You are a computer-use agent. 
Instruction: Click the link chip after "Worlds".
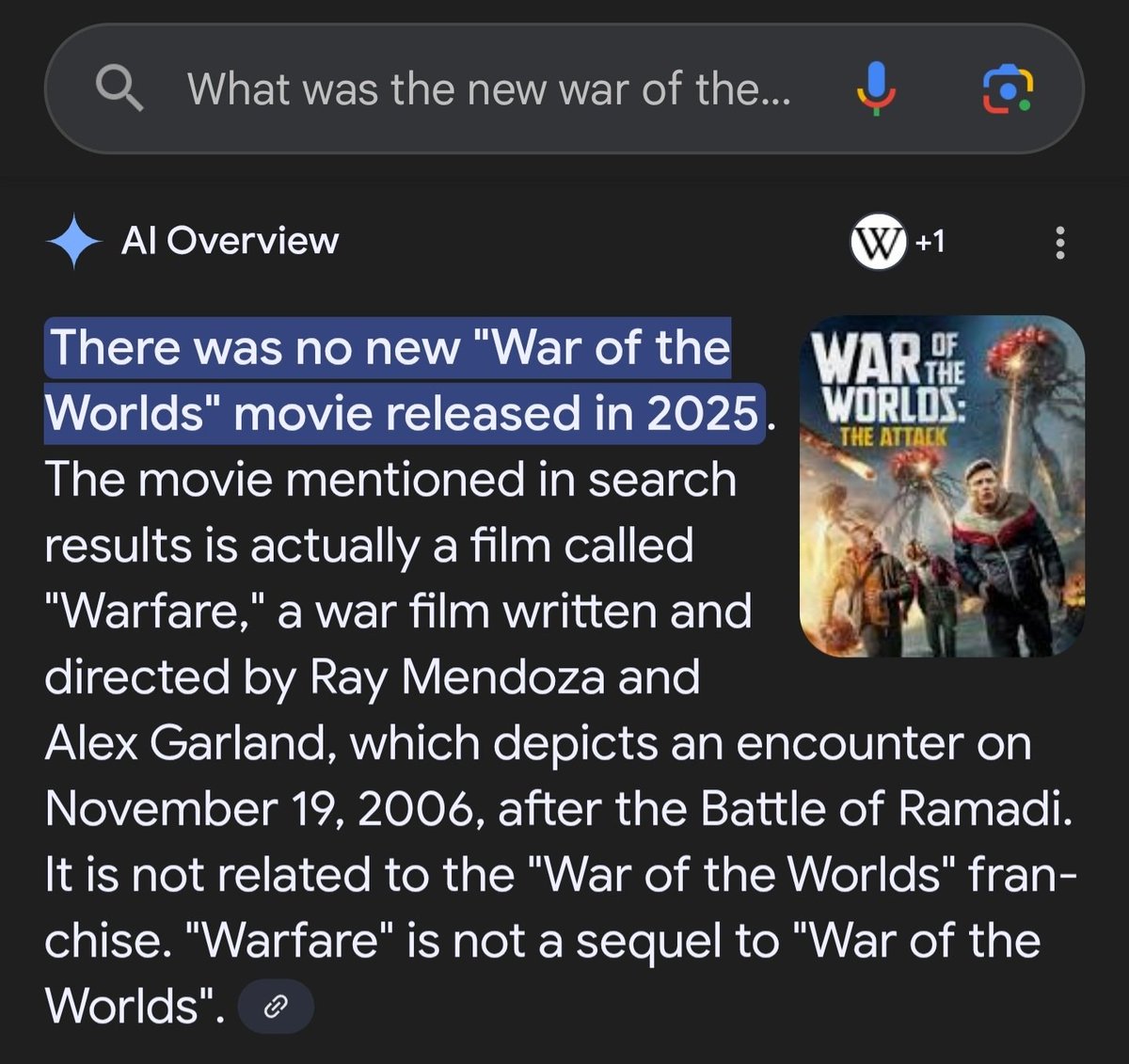pos(275,1008)
